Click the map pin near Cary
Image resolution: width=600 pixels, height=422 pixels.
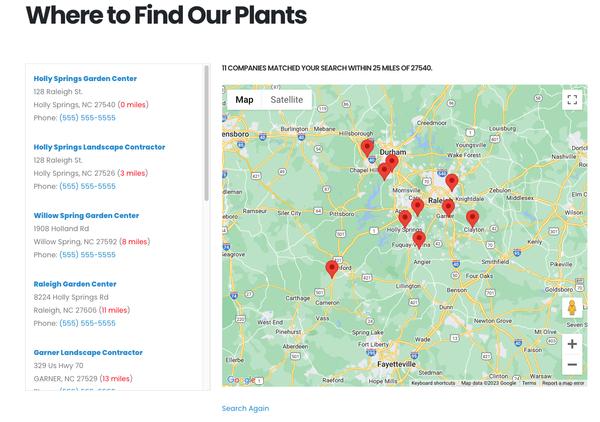(417, 207)
